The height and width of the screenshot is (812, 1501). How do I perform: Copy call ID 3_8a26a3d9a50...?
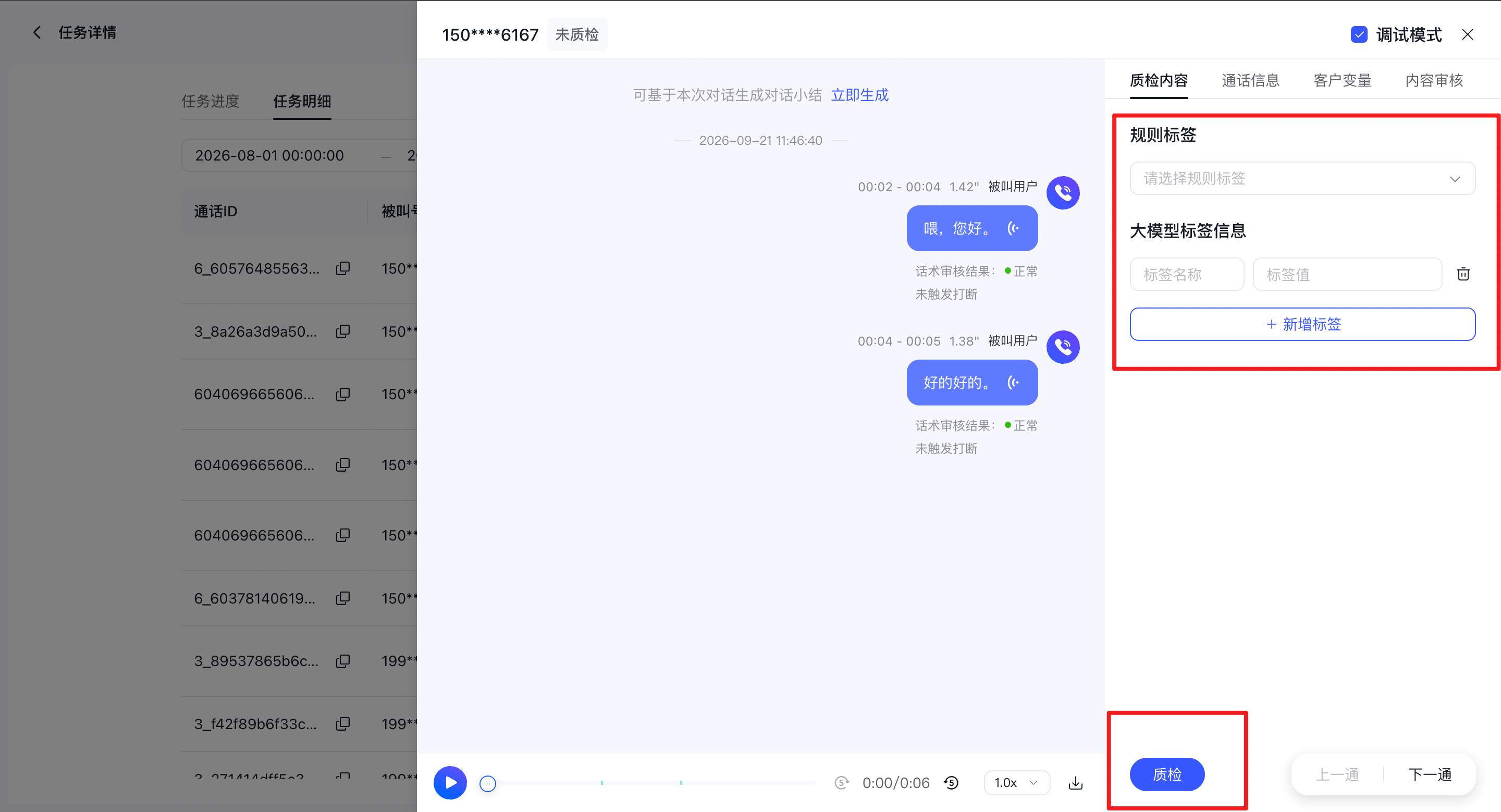click(342, 331)
